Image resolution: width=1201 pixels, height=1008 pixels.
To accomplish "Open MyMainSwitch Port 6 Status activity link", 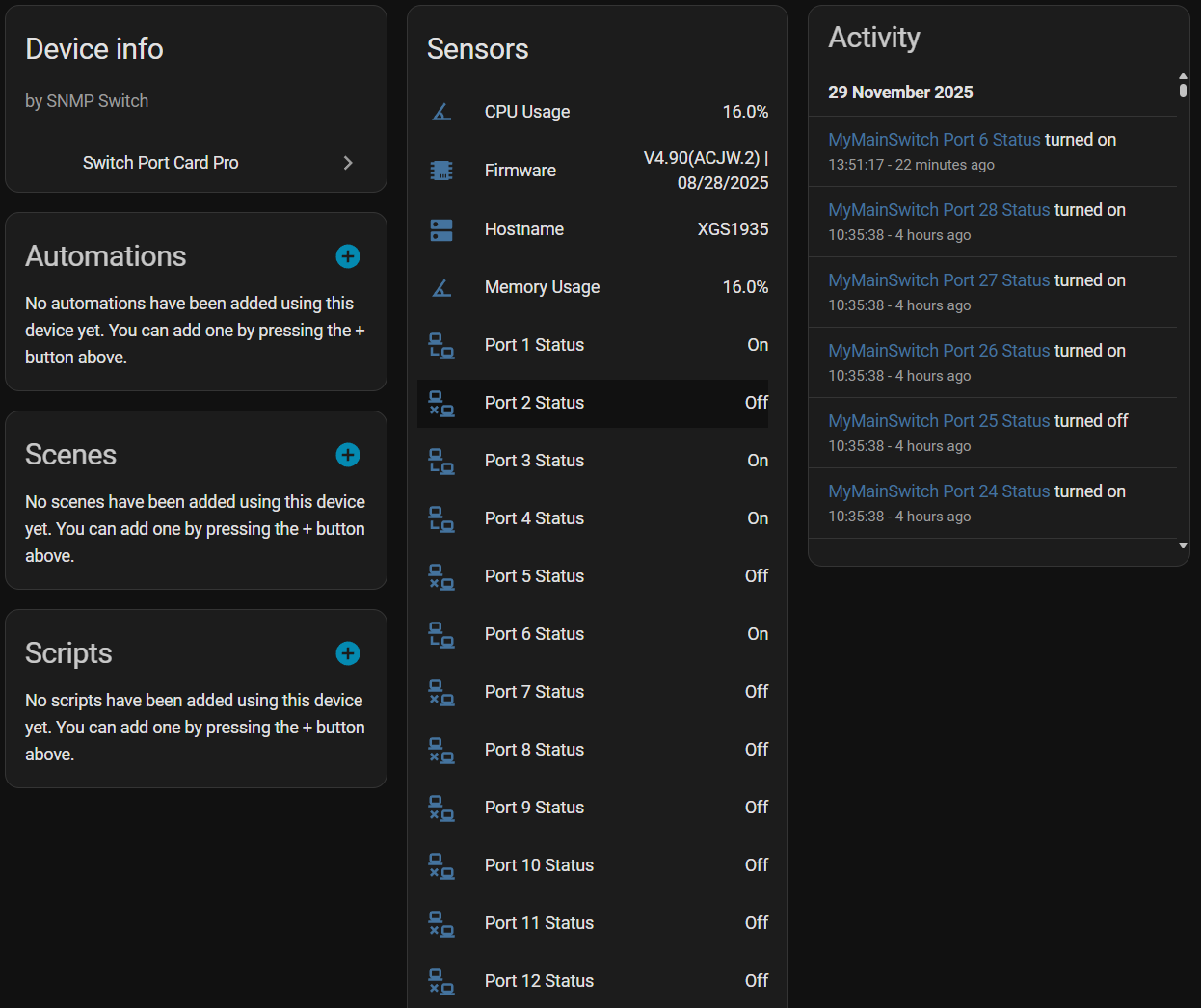I will (x=934, y=140).
